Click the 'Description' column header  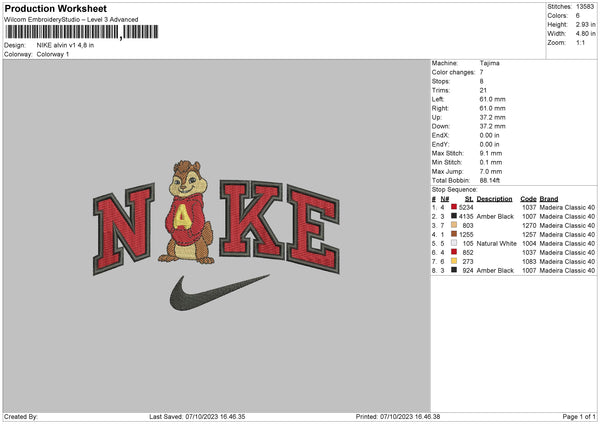coord(494,199)
